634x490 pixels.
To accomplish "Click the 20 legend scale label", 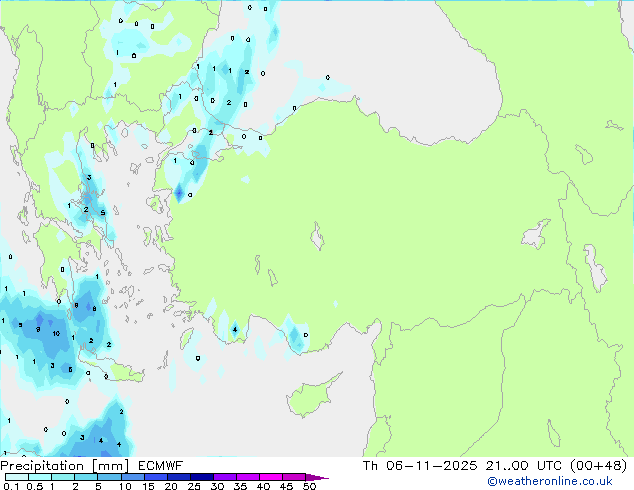I will coord(171,486).
